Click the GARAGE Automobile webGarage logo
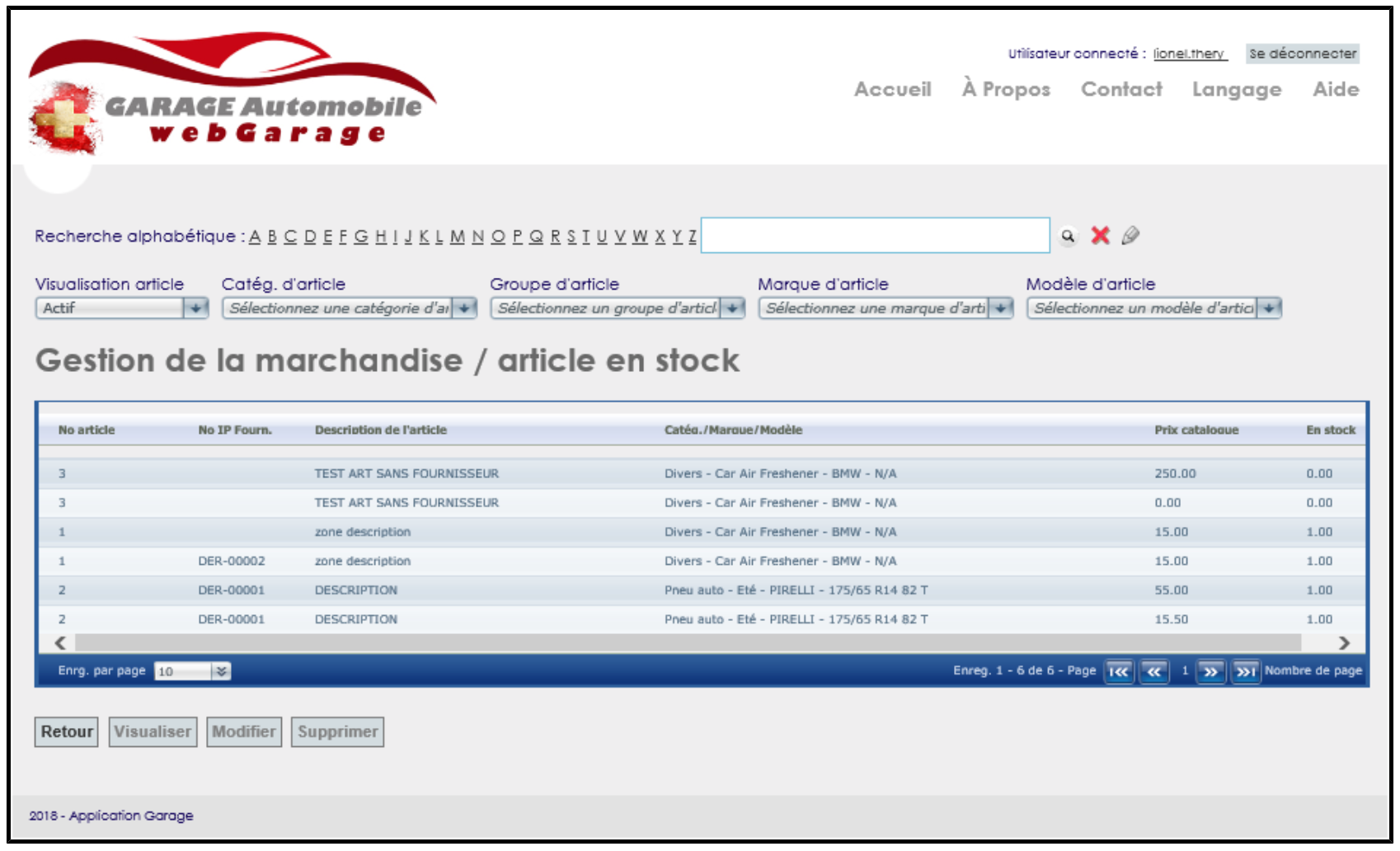The width and height of the screenshot is (1400, 851). (x=231, y=95)
